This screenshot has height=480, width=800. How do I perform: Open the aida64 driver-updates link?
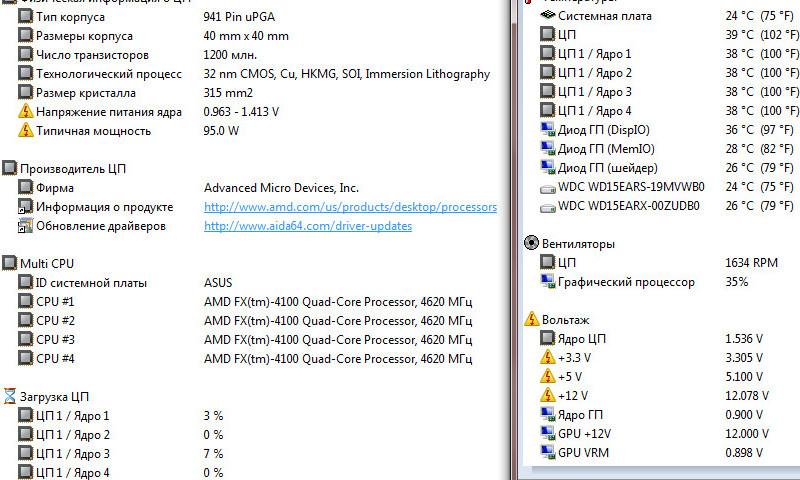click(x=307, y=226)
